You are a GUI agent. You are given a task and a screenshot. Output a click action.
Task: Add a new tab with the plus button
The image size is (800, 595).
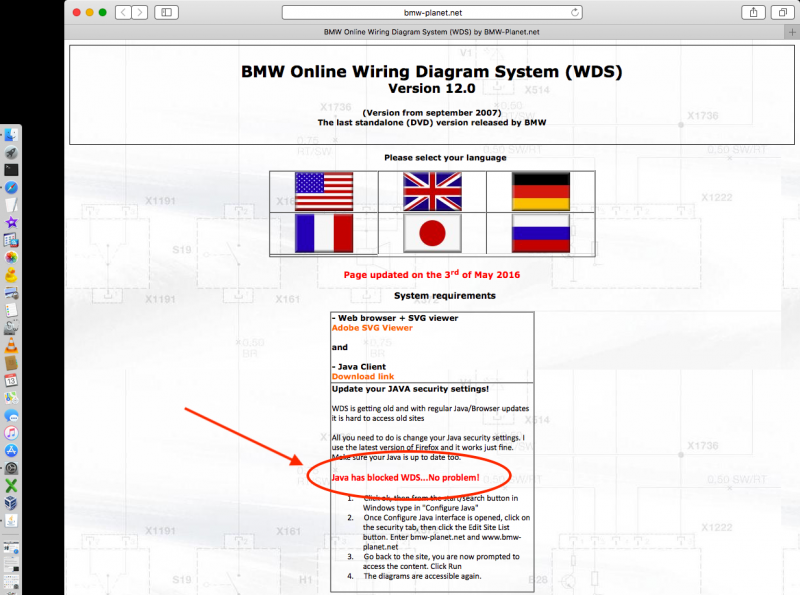792,32
